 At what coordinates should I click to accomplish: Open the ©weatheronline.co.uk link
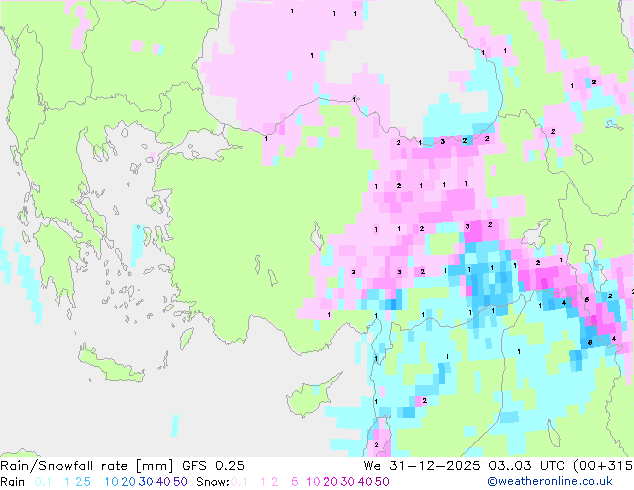tap(550, 482)
